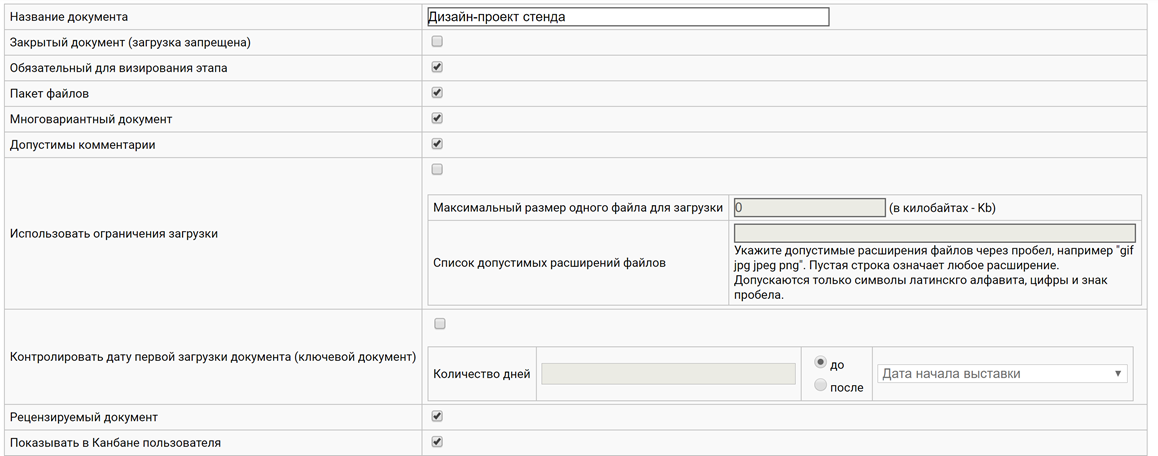
Task: Open the 'Дата начала выставки' dropdown
Action: [x=1001, y=374]
